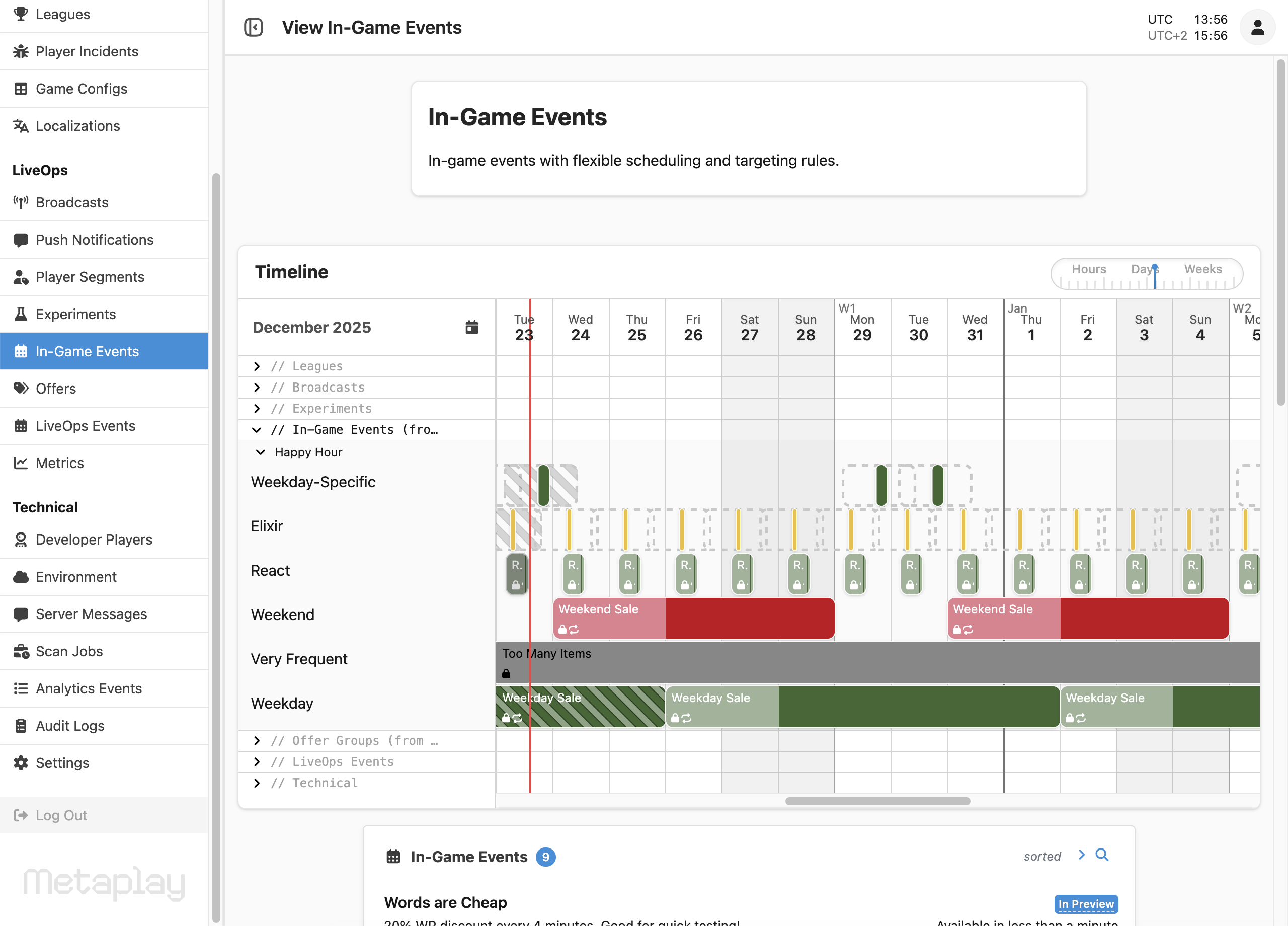Open the calendar picker next to December 2025
This screenshot has height=926, width=1288.
[471, 327]
